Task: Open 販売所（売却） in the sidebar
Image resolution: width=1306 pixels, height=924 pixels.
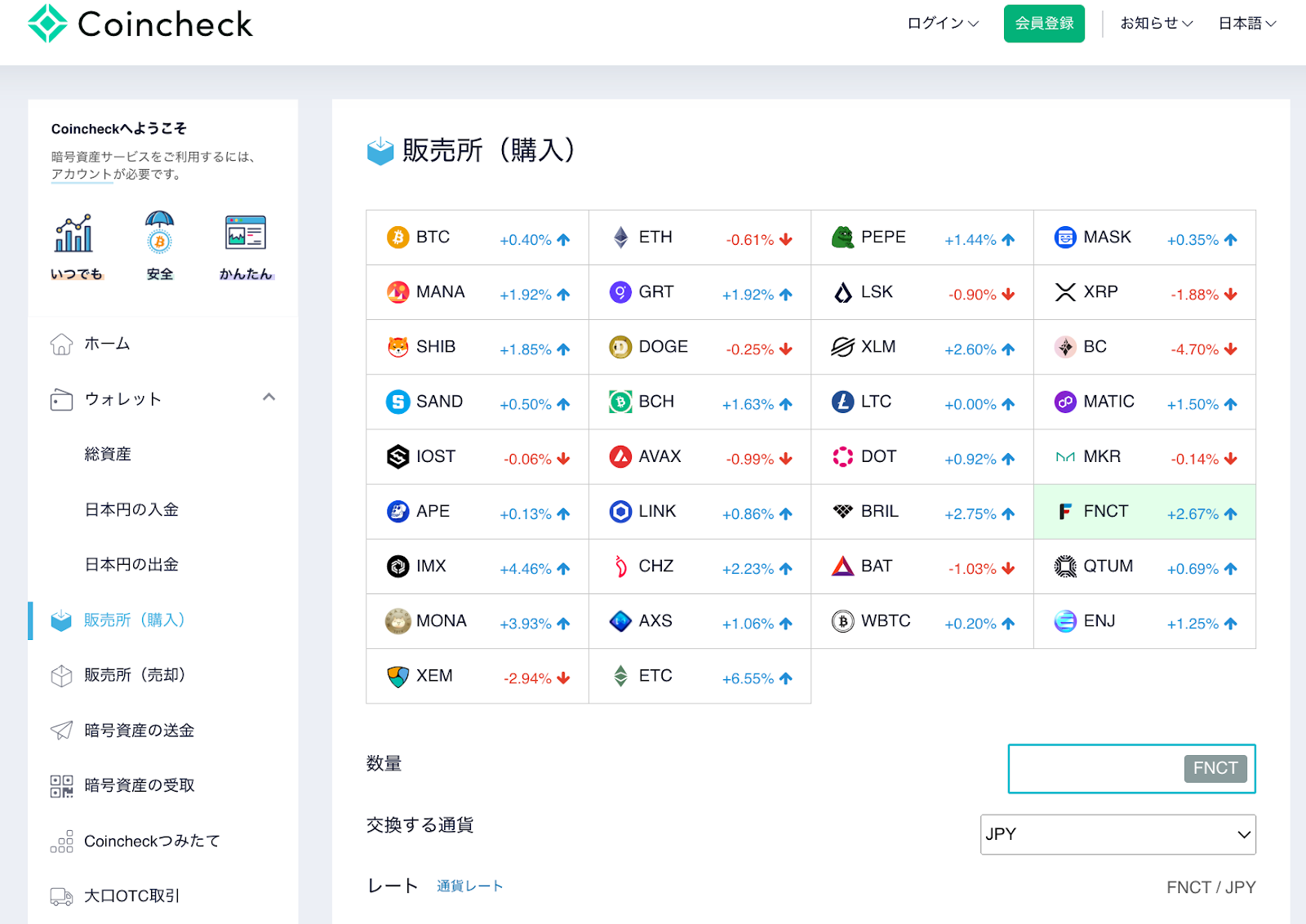Action: pos(134,675)
